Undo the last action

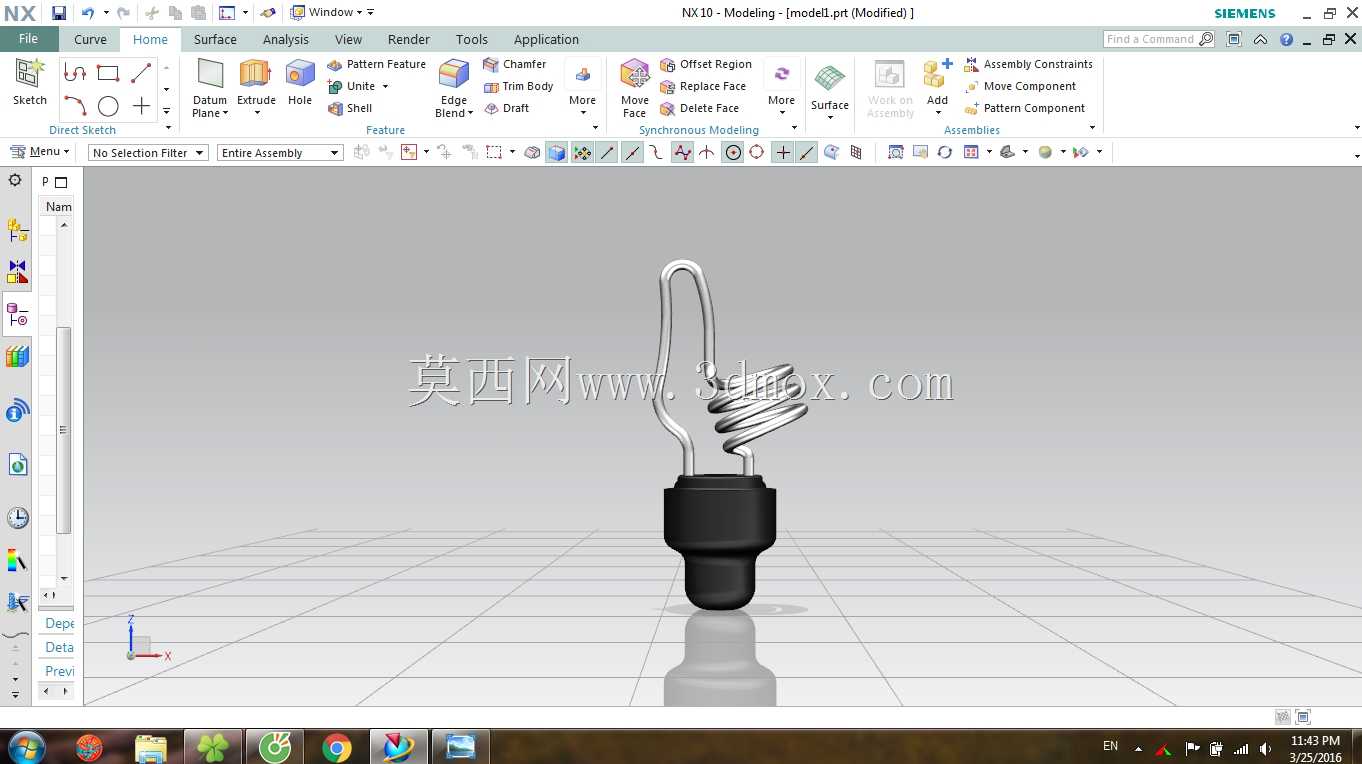(88, 13)
